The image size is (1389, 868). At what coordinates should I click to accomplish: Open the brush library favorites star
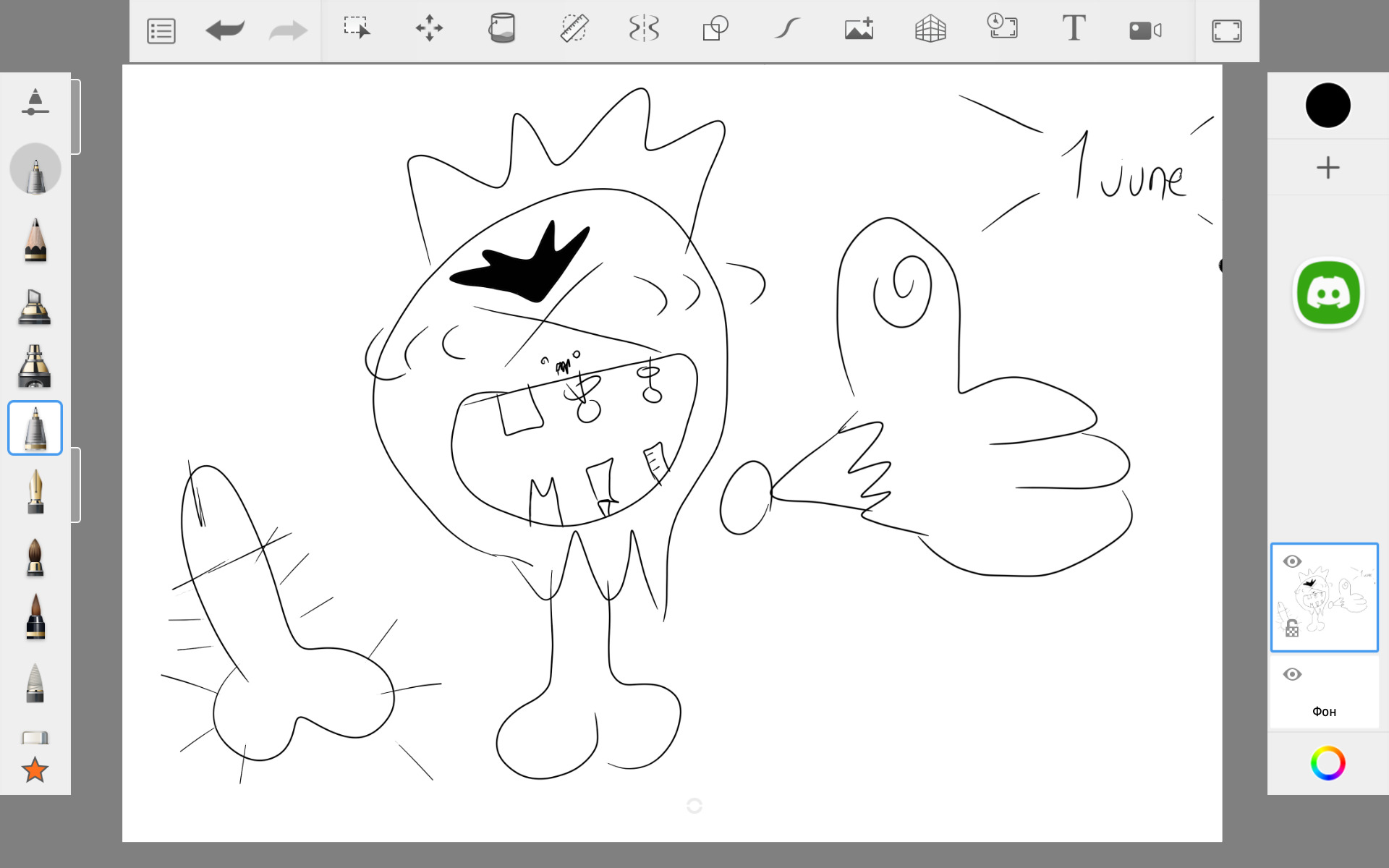click(35, 770)
